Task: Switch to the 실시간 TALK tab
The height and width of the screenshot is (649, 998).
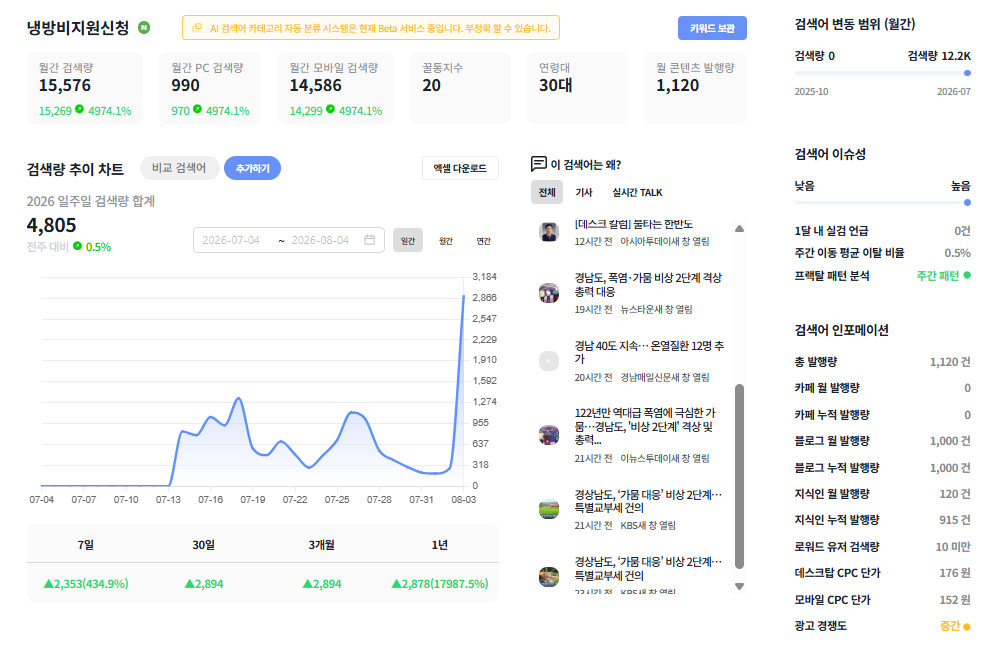Action: point(637,192)
